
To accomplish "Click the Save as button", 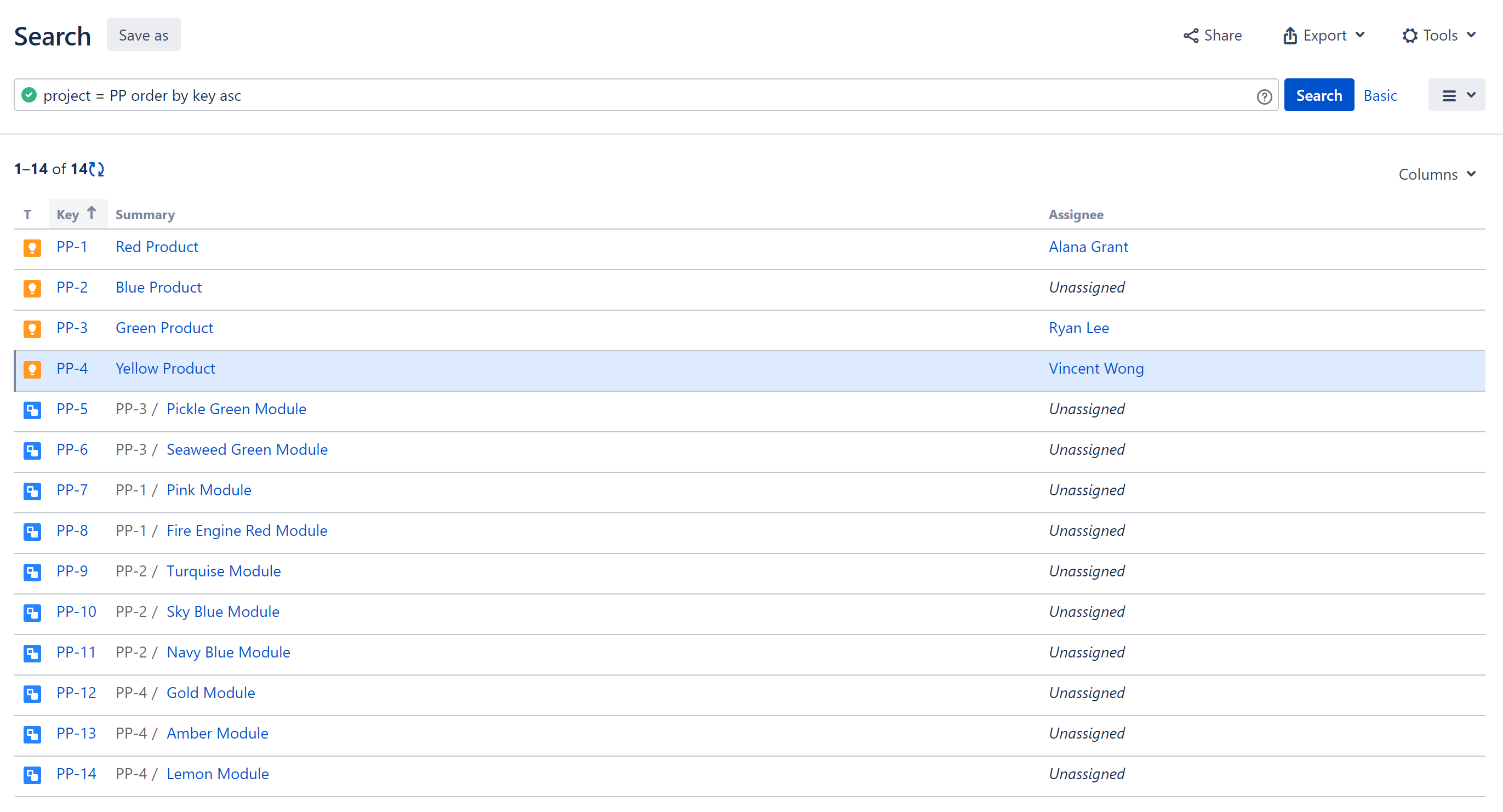I will [144, 36].
